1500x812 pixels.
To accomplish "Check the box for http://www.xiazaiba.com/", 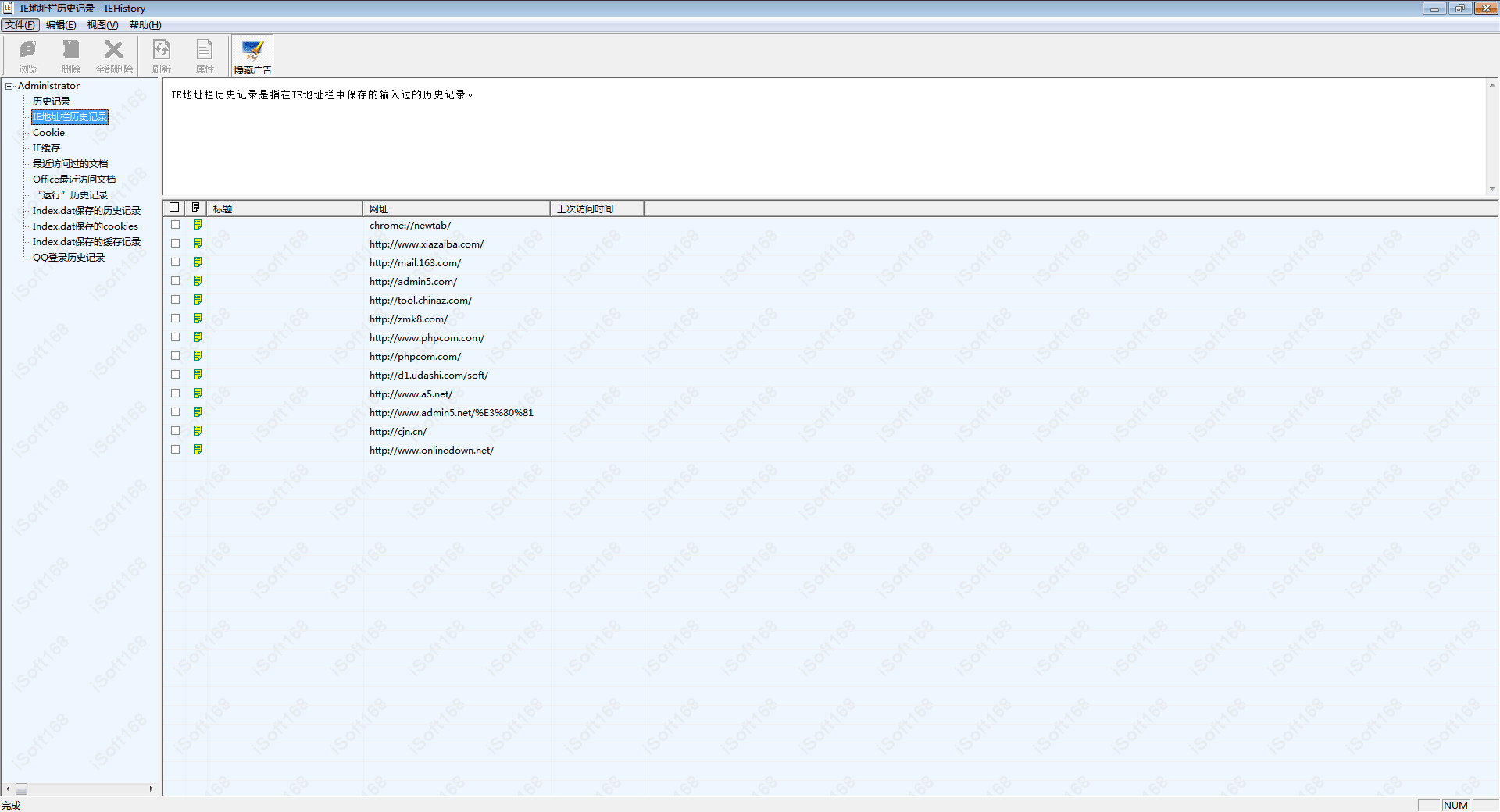I will pyautogui.click(x=175, y=244).
